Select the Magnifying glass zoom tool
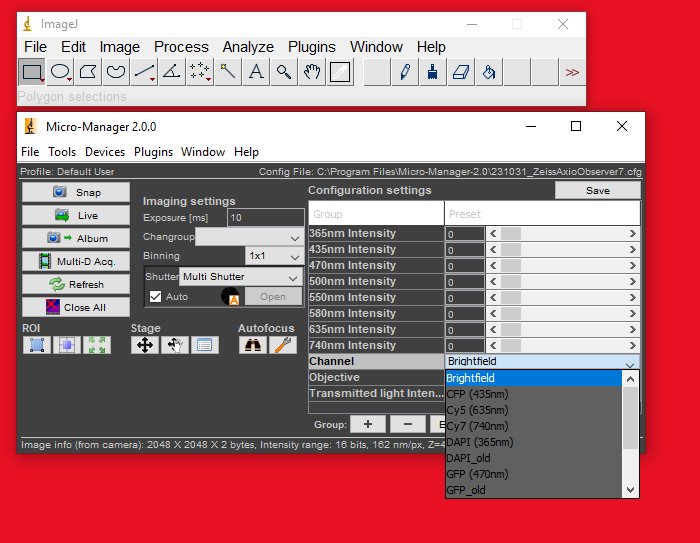Viewport: 700px width, 543px height. 285,71
